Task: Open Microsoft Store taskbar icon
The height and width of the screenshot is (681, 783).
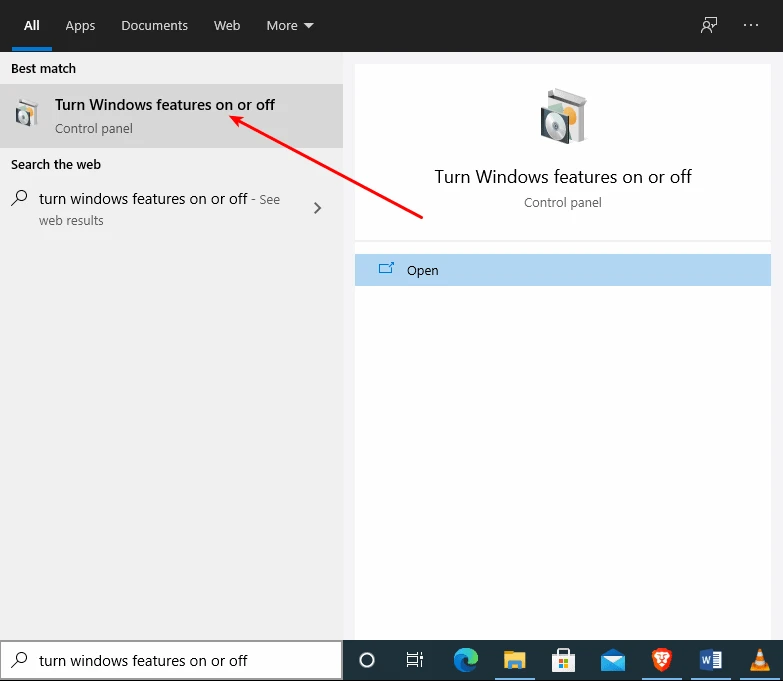Action: click(x=563, y=660)
